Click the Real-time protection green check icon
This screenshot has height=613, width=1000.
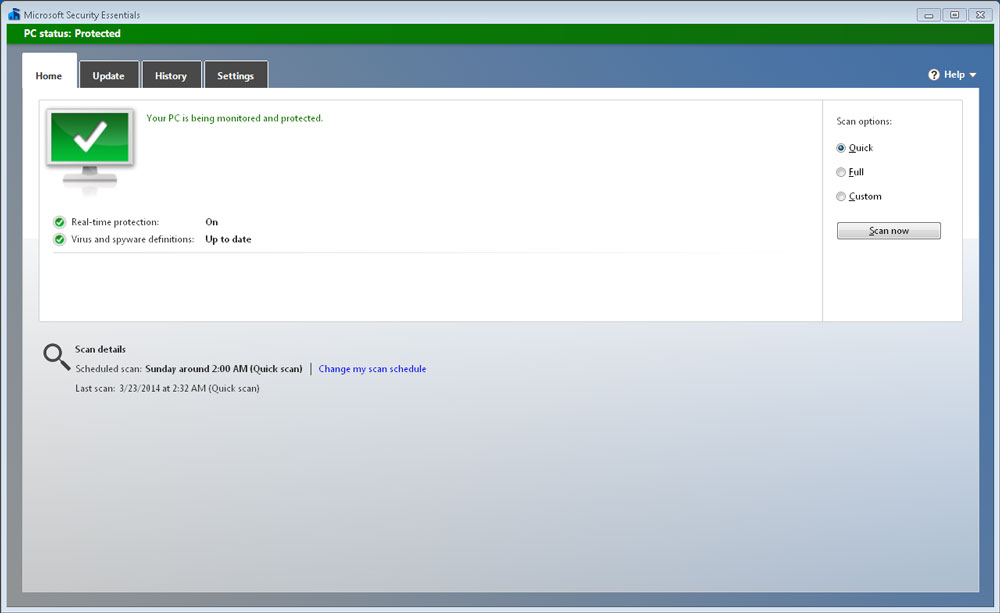[x=59, y=222]
